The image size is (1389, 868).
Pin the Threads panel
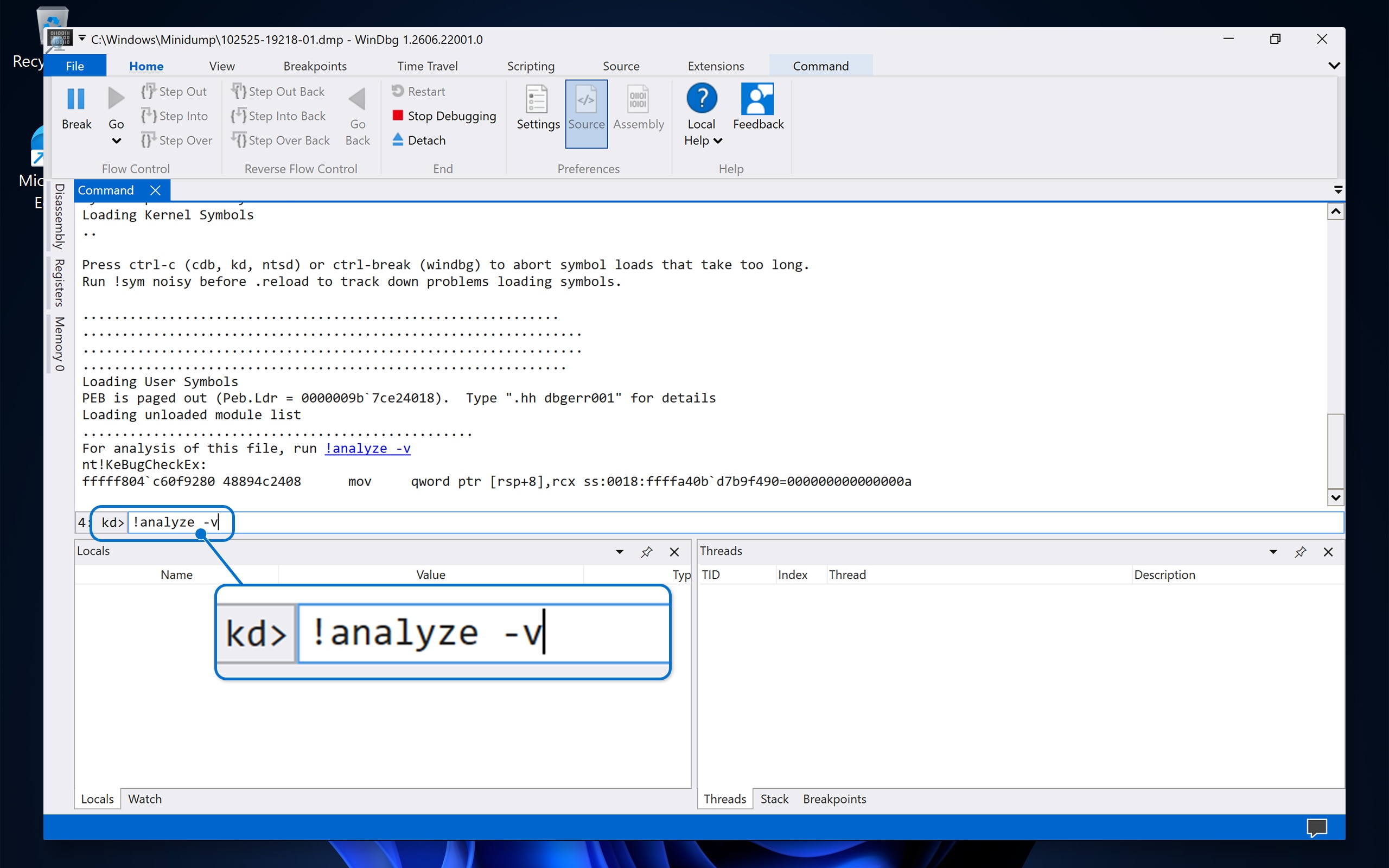pos(1301,552)
